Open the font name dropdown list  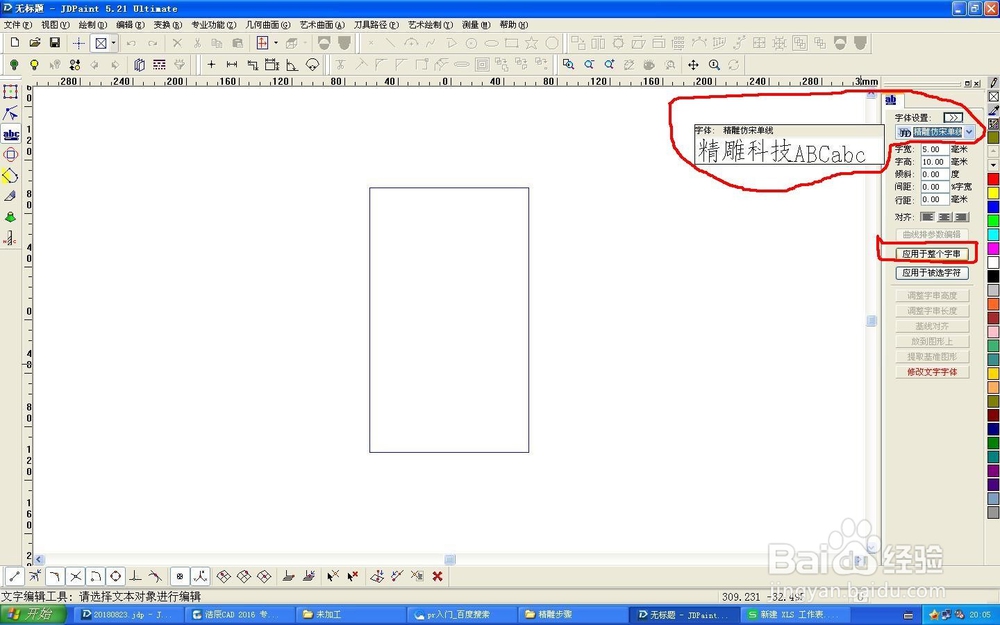pyautogui.click(x=969, y=132)
